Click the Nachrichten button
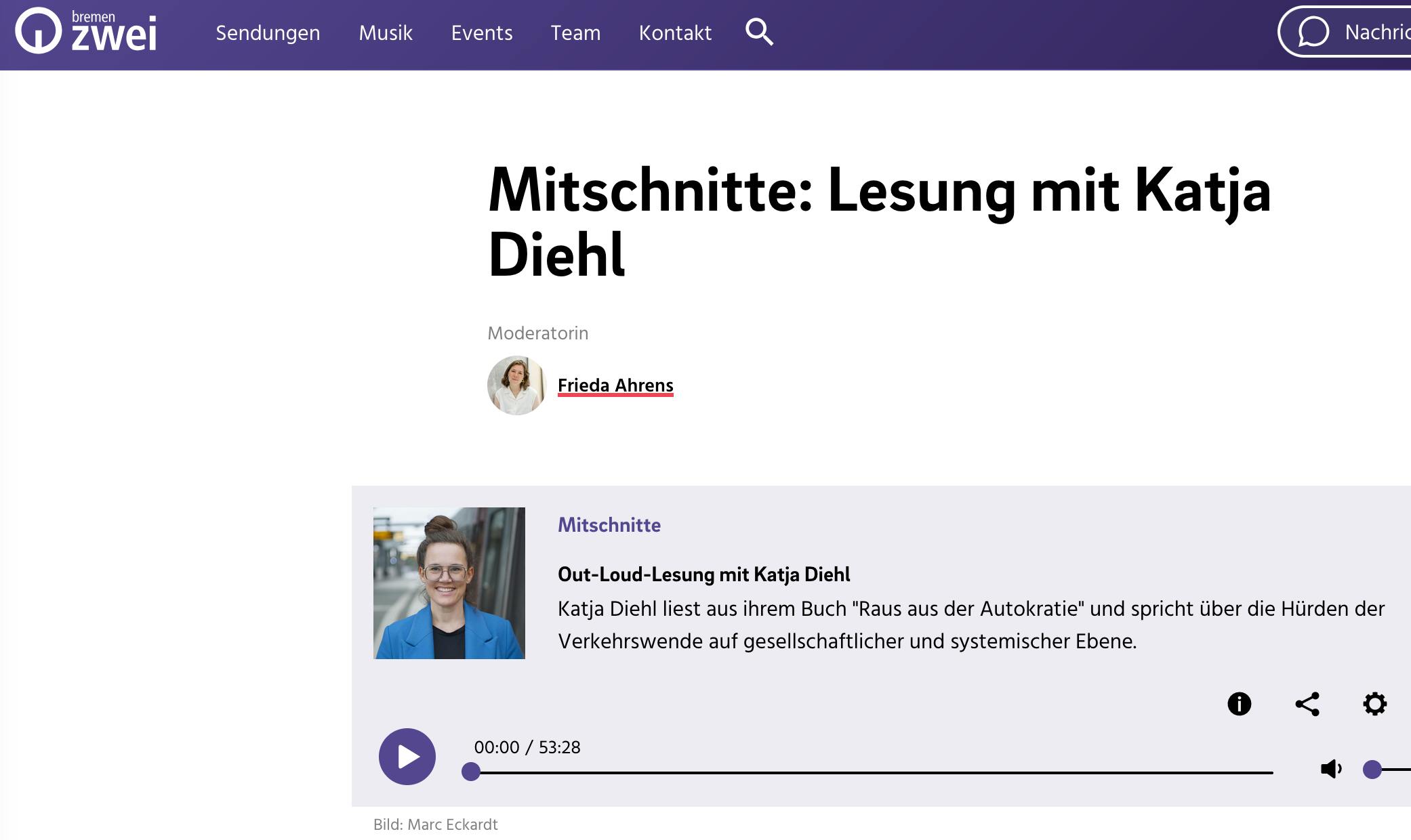 coord(1345,32)
